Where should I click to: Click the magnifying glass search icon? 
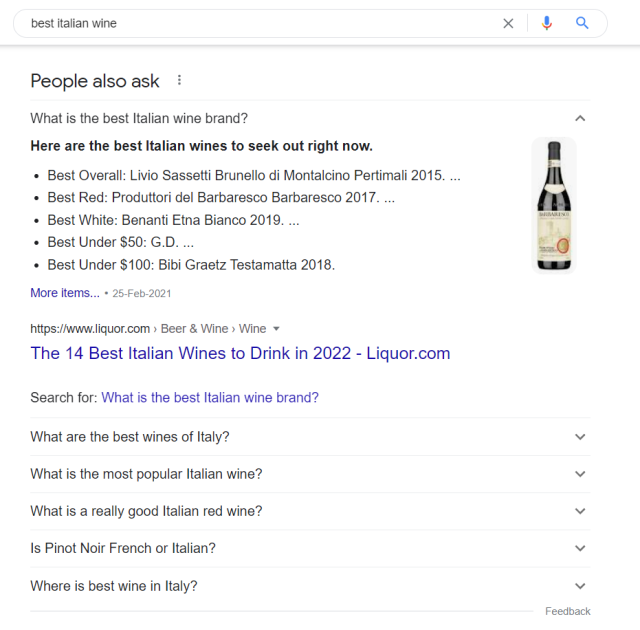(582, 23)
